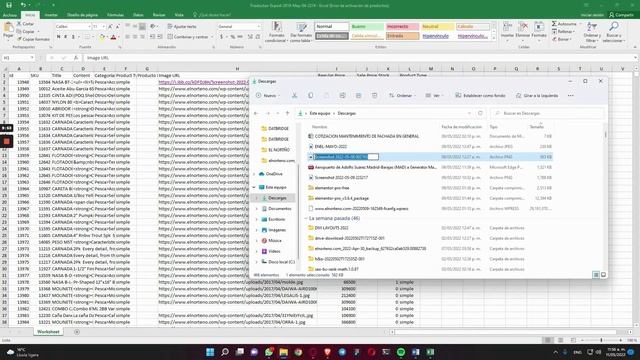This screenshot has width=640, height=360.
Task: Click the red font color A swatch
Action: click(113, 37)
